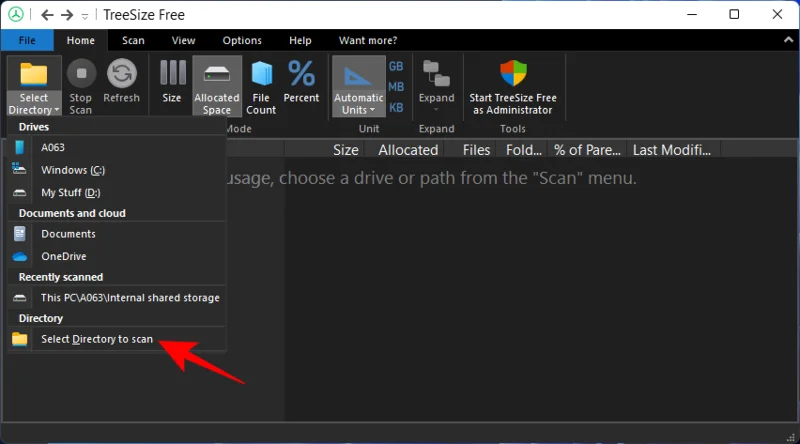Minimize the TreeSize Free window
The height and width of the screenshot is (444, 800).
(x=692, y=14)
